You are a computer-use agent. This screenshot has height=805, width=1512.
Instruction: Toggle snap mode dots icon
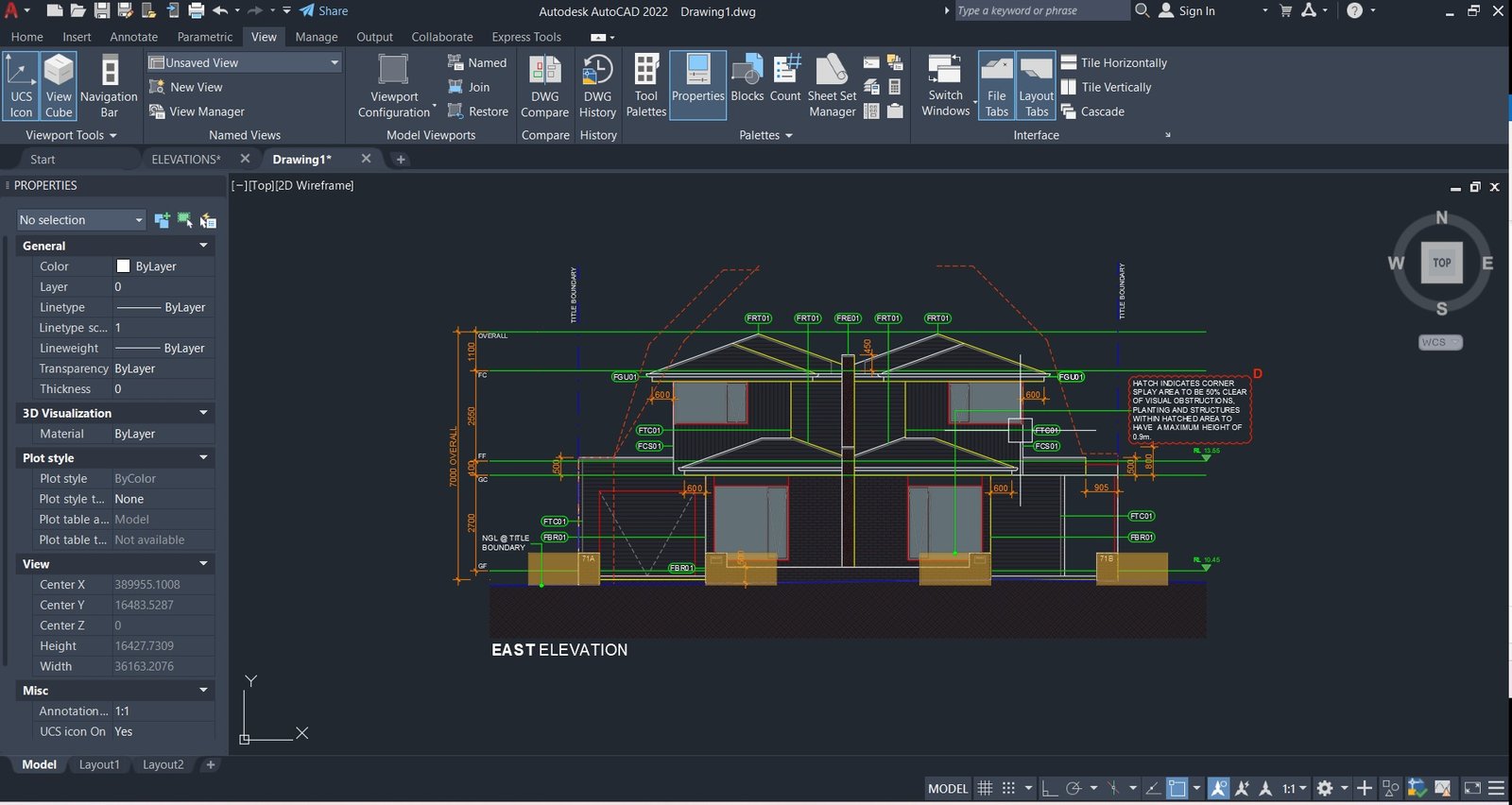point(1008,788)
